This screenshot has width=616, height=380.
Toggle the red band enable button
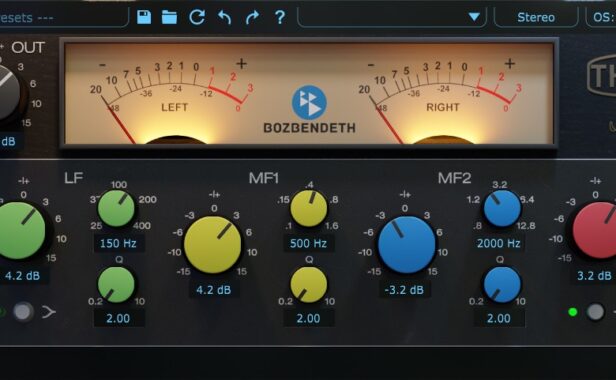(596, 312)
